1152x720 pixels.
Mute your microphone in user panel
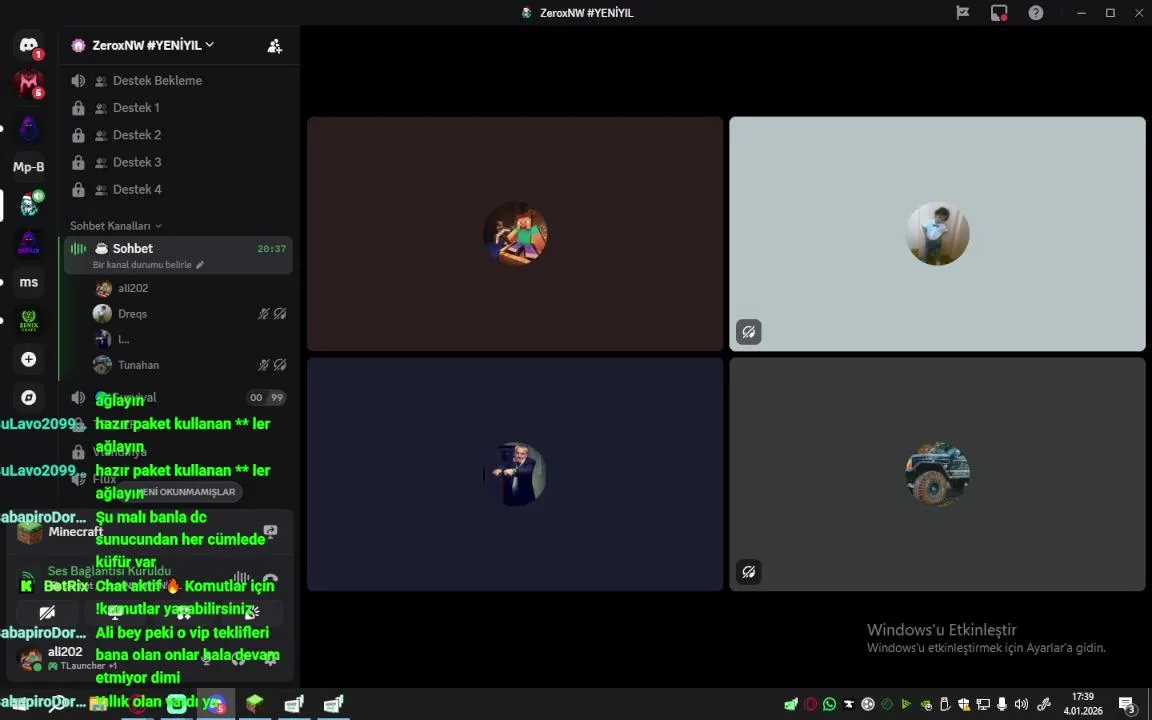tap(206, 658)
